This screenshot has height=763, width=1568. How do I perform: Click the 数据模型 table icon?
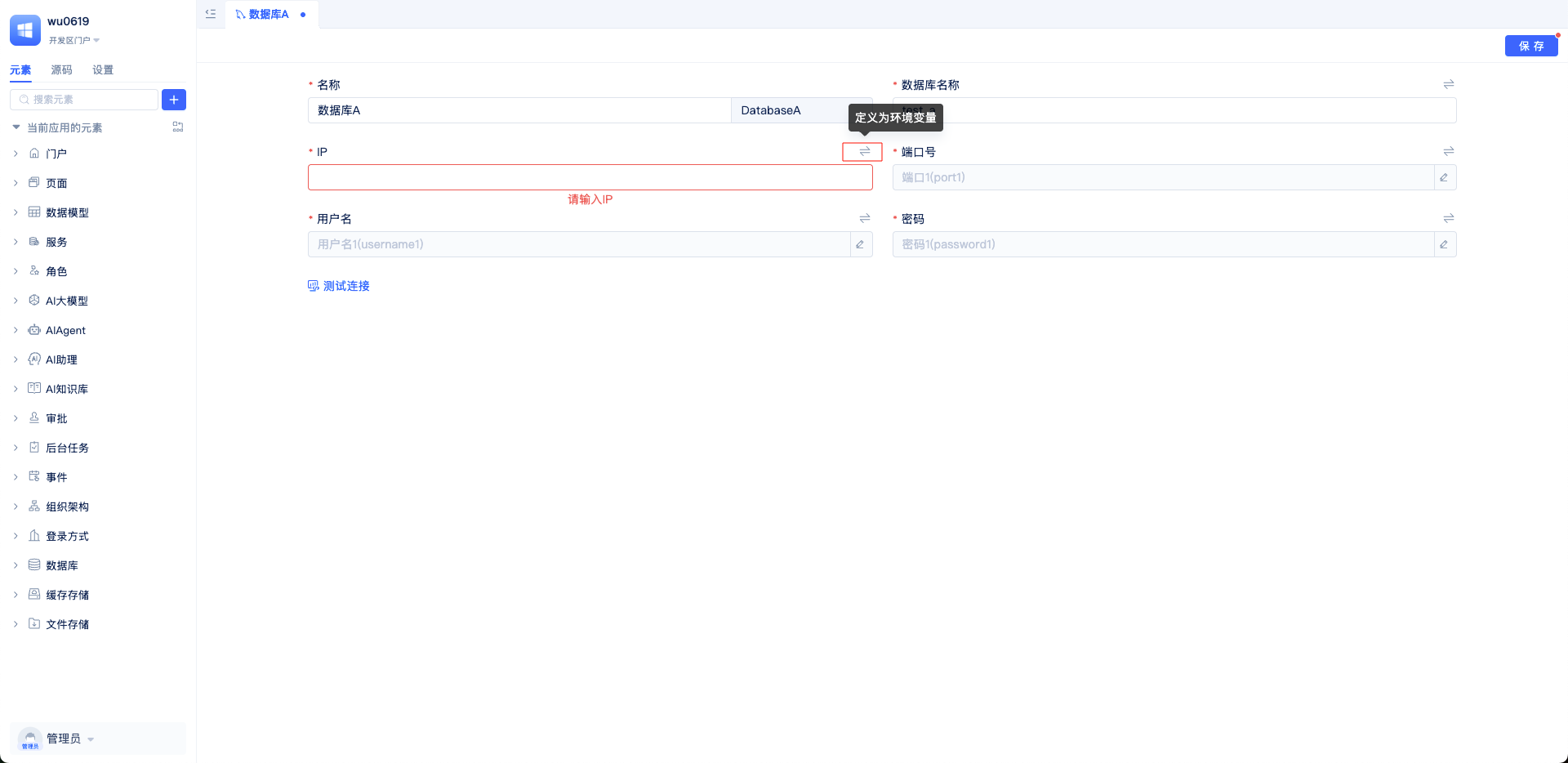34,212
